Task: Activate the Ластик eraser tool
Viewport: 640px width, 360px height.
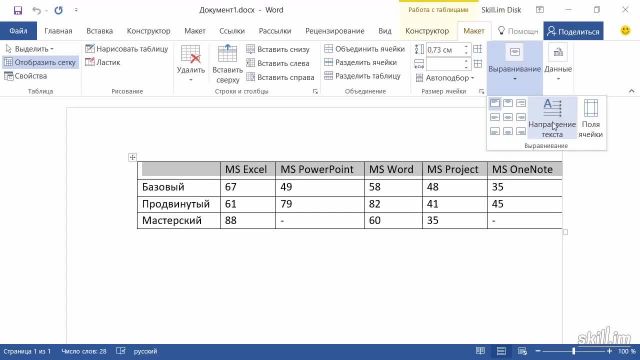Action: click(x=102, y=62)
